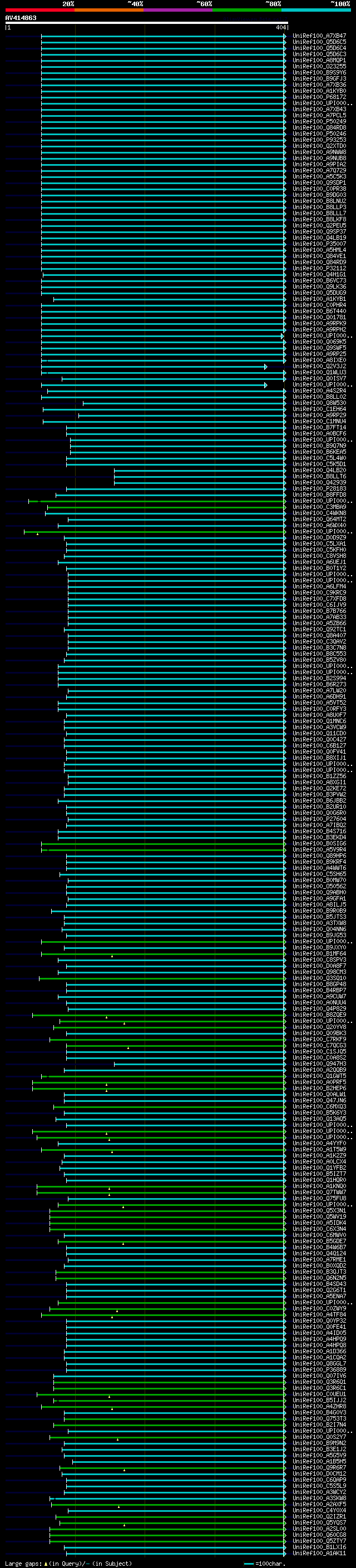Viewport: 356px width, 1568px height.
Task: Open the UniRef100_Q0ISV7 hit
Action: click(x=319, y=378)
